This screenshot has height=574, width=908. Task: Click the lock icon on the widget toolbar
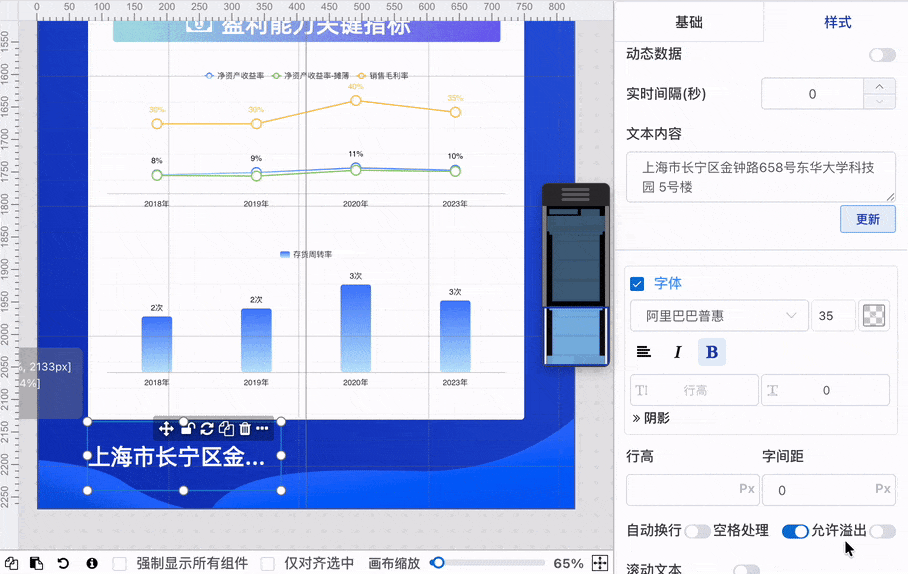[x=187, y=429]
